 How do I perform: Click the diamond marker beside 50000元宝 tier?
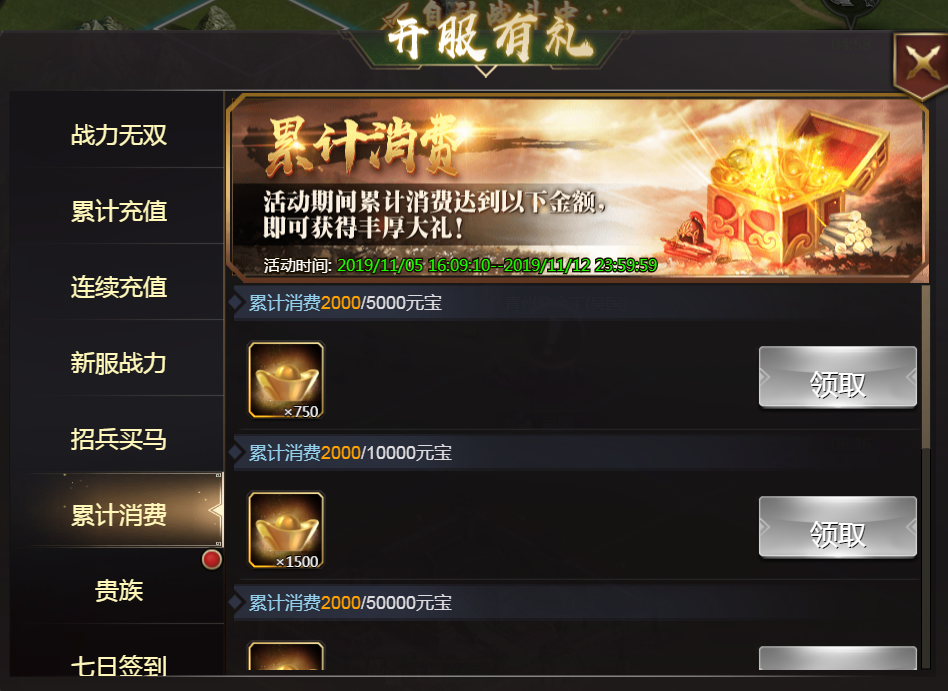(236, 602)
